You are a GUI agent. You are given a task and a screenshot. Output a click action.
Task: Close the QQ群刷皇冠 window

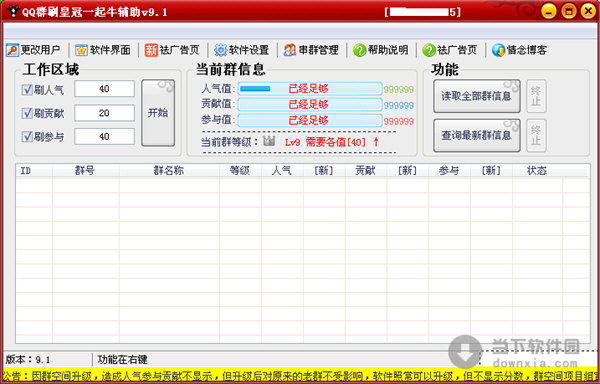588,11
